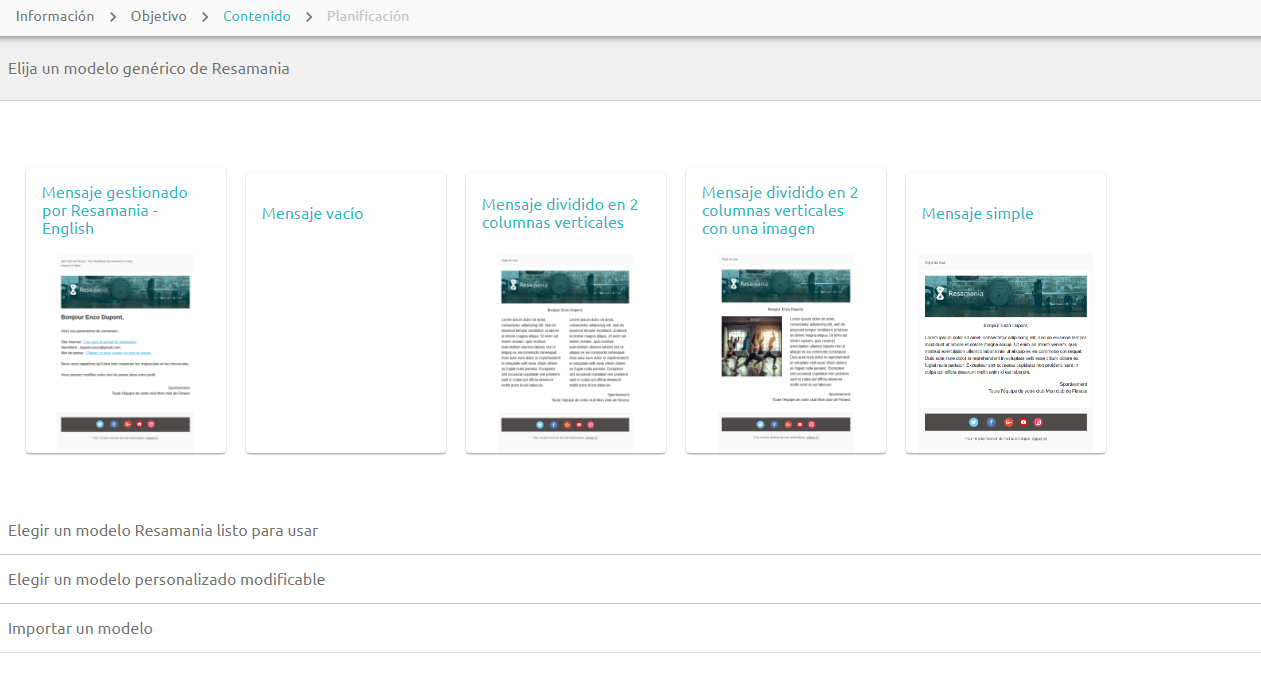The image size is (1261, 697).
Task: Open the 'Mensaje simple' preview thumbnail
Action: coord(1005,350)
